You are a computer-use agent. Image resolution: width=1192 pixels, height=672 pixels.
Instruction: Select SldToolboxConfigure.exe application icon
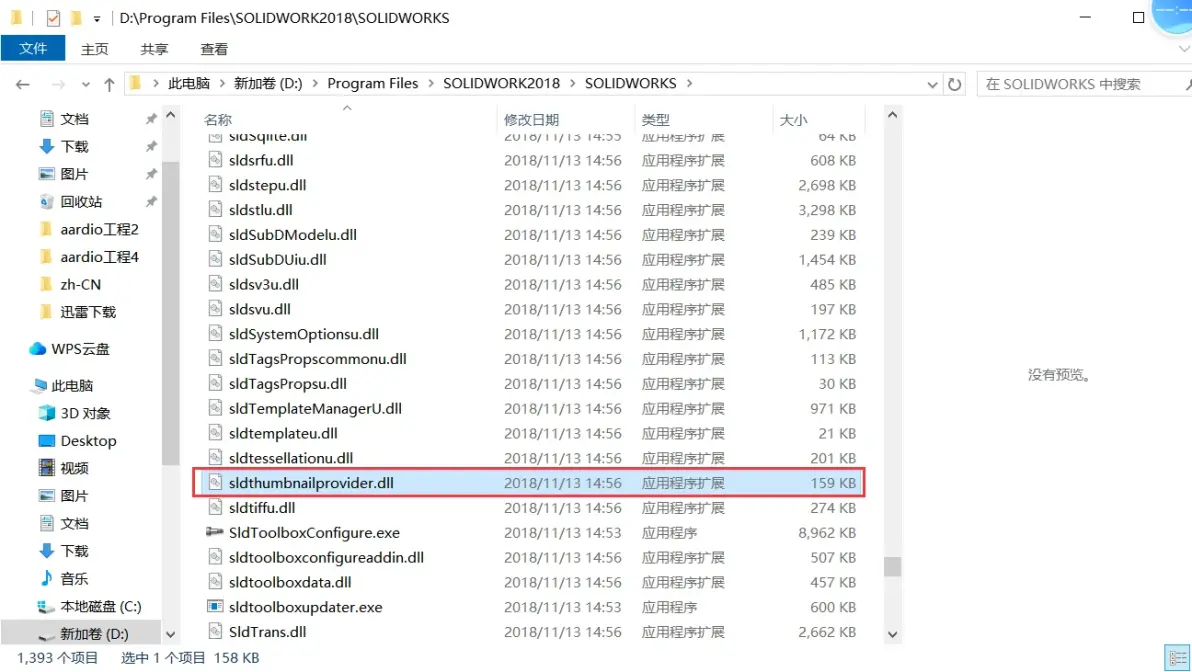click(x=215, y=532)
